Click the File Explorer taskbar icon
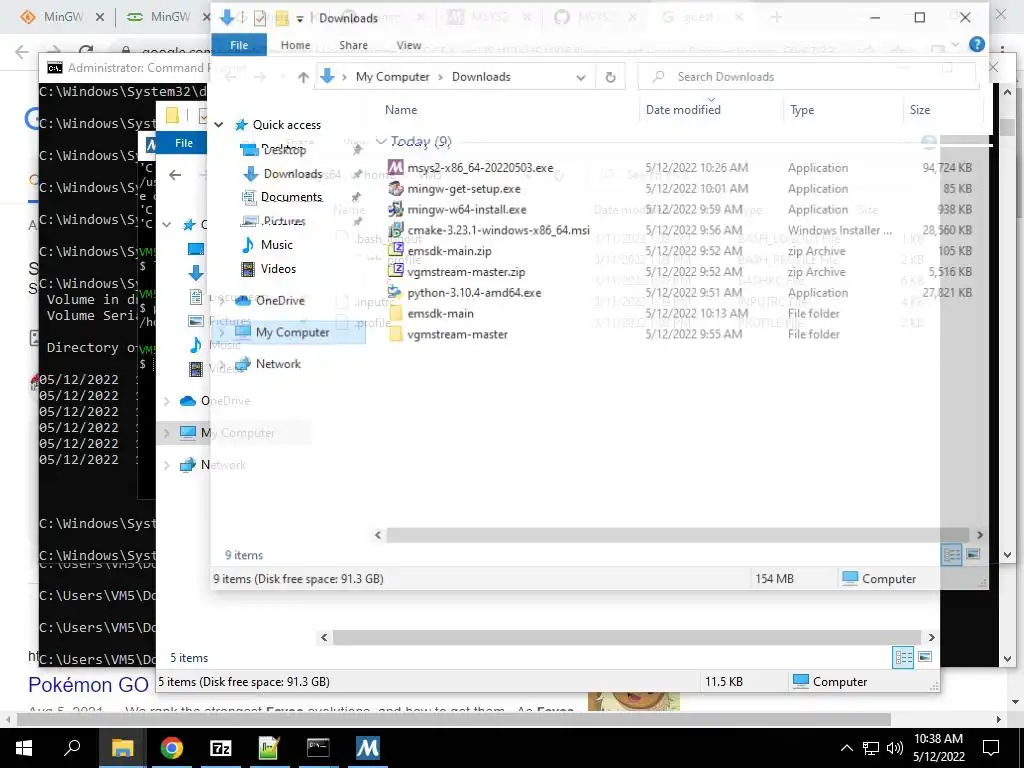 click(122, 748)
